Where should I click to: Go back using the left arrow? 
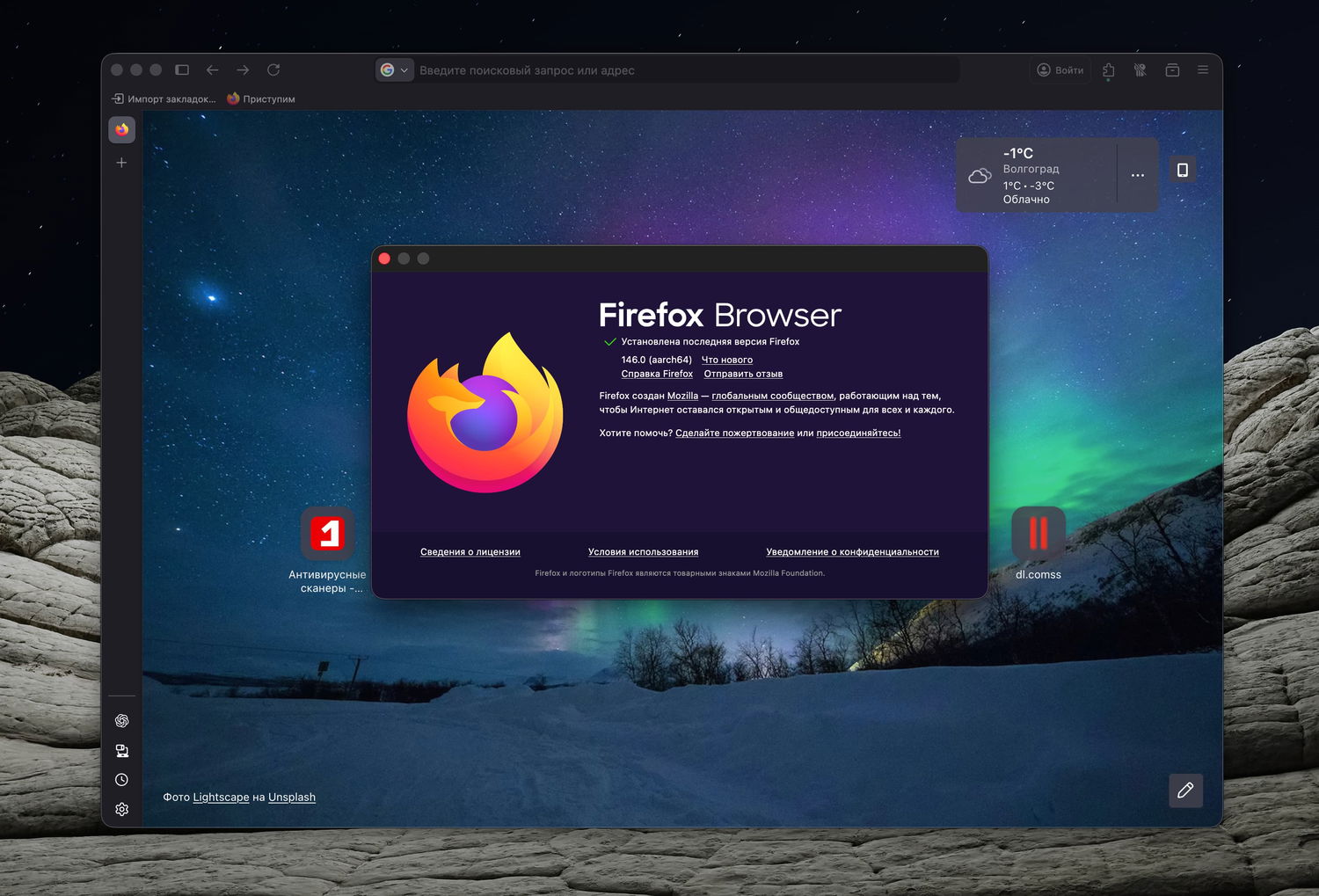213,69
